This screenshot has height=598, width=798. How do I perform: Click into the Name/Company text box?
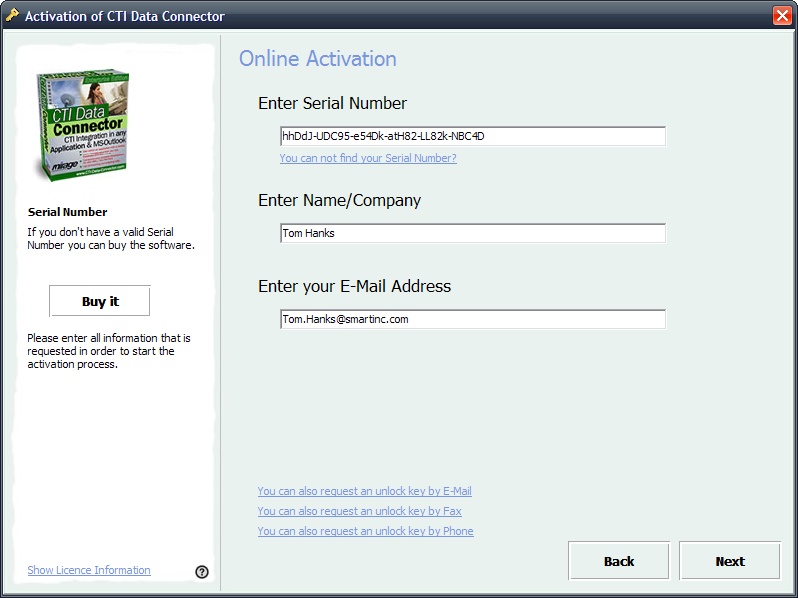pos(472,233)
